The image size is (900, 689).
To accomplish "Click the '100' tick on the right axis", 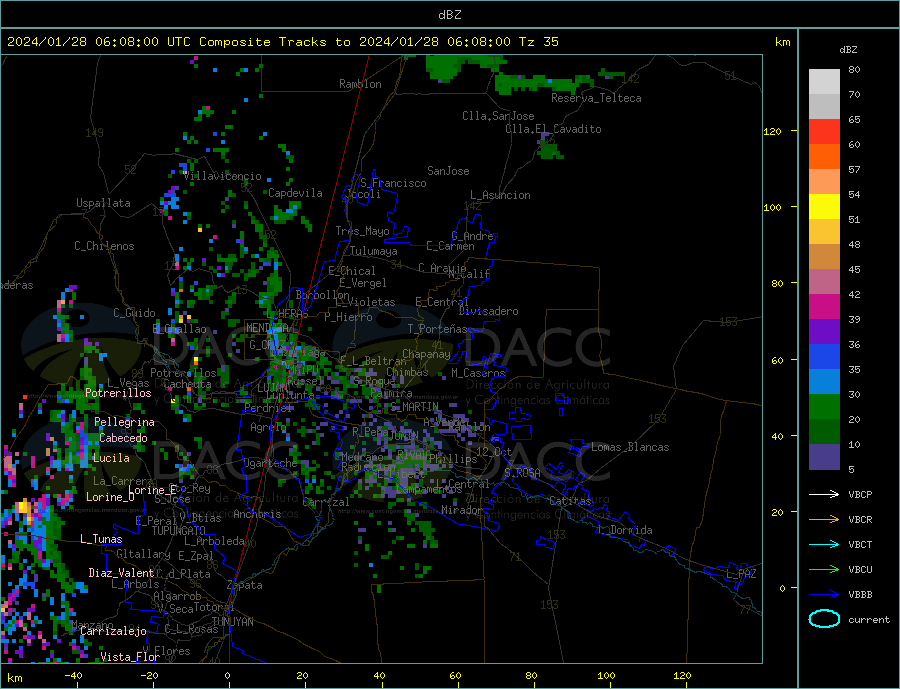I will click(773, 207).
